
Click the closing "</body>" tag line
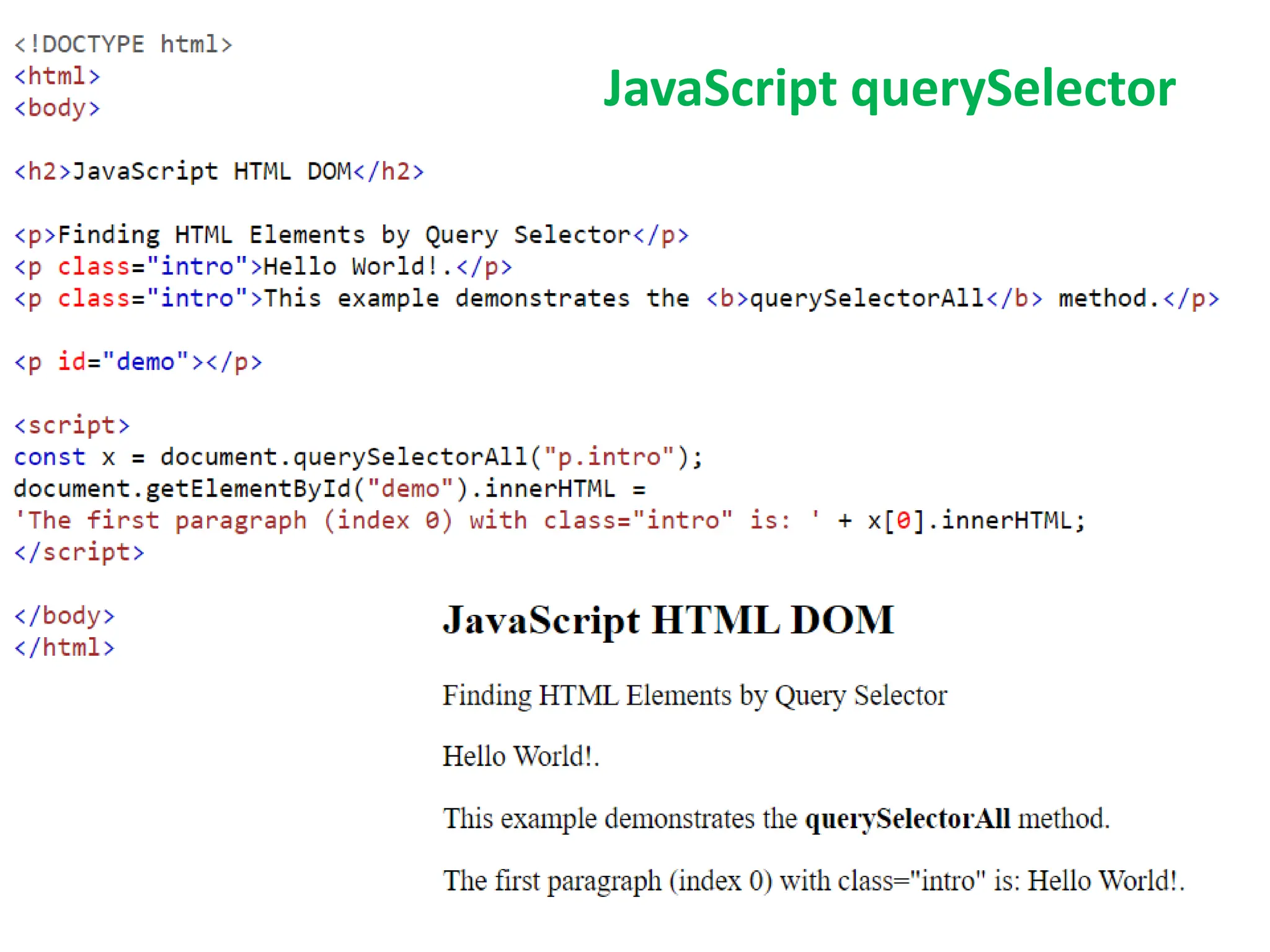[x=64, y=616]
